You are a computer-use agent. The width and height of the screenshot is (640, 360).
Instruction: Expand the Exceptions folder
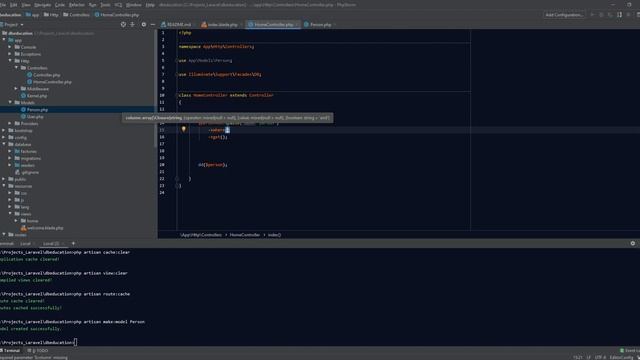point(10,54)
